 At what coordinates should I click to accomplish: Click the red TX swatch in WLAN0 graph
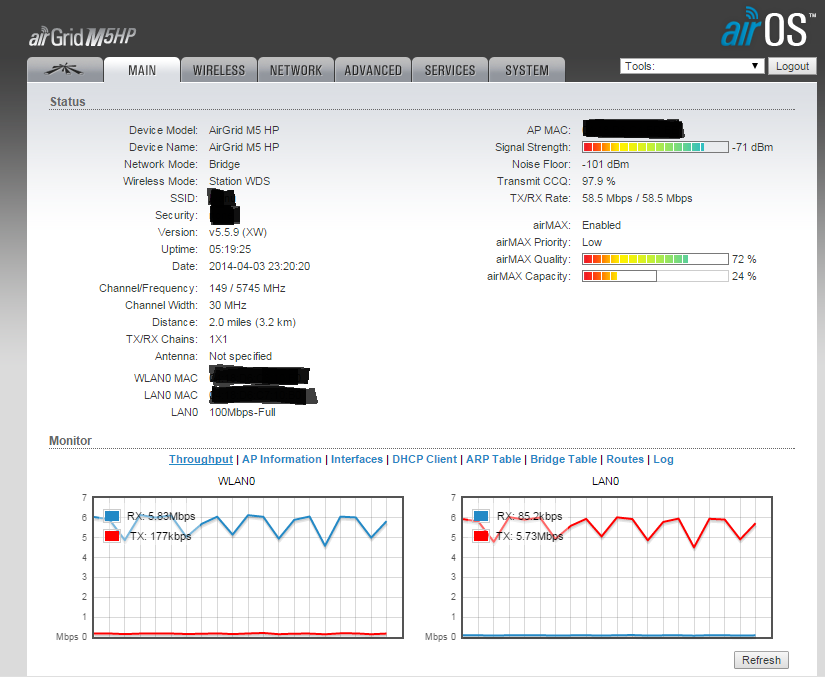pos(112,536)
